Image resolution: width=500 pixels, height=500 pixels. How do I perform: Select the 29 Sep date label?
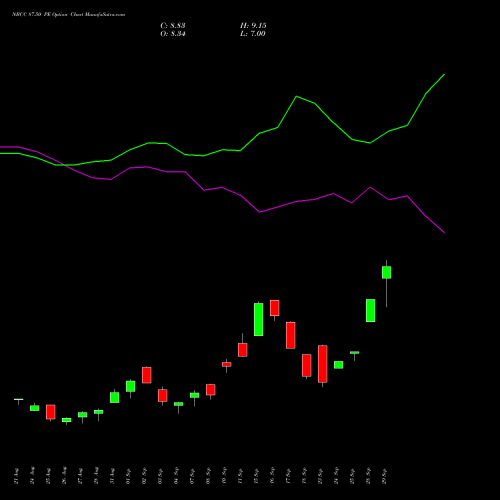coord(384,476)
